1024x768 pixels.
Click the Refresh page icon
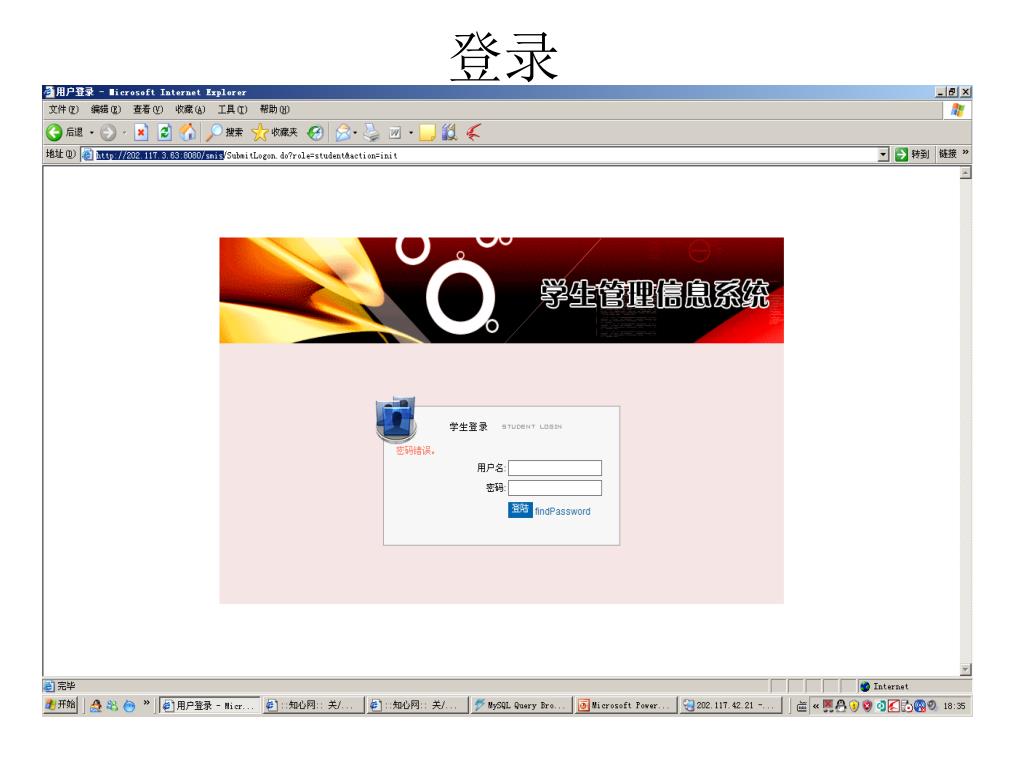click(x=165, y=133)
